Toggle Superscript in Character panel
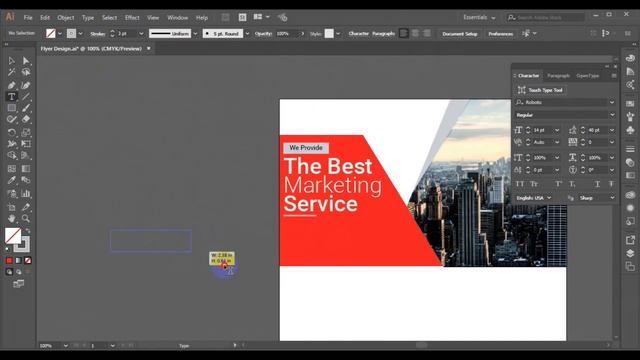Image resolution: width=640 pixels, height=360 pixels. [x=558, y=184]
